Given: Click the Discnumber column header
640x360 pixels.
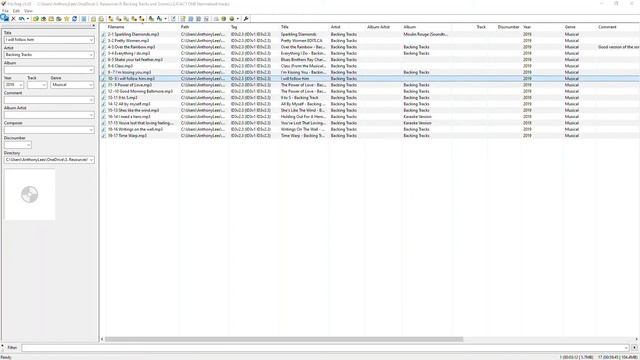Looking at the screenshot, I should [x=509, y=27].
